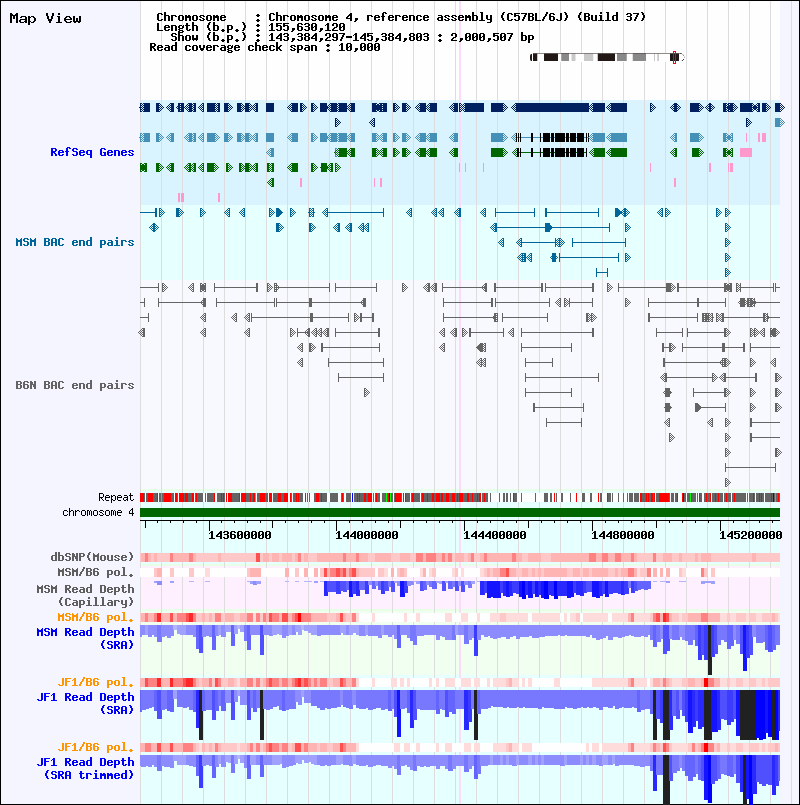Click the Repeat annotation color bar

click(460, 497)
